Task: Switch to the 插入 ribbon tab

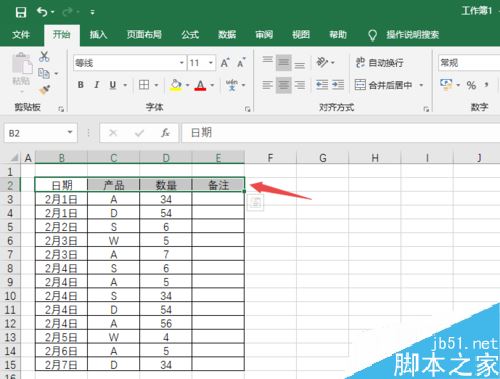Action: coord(98,35)
